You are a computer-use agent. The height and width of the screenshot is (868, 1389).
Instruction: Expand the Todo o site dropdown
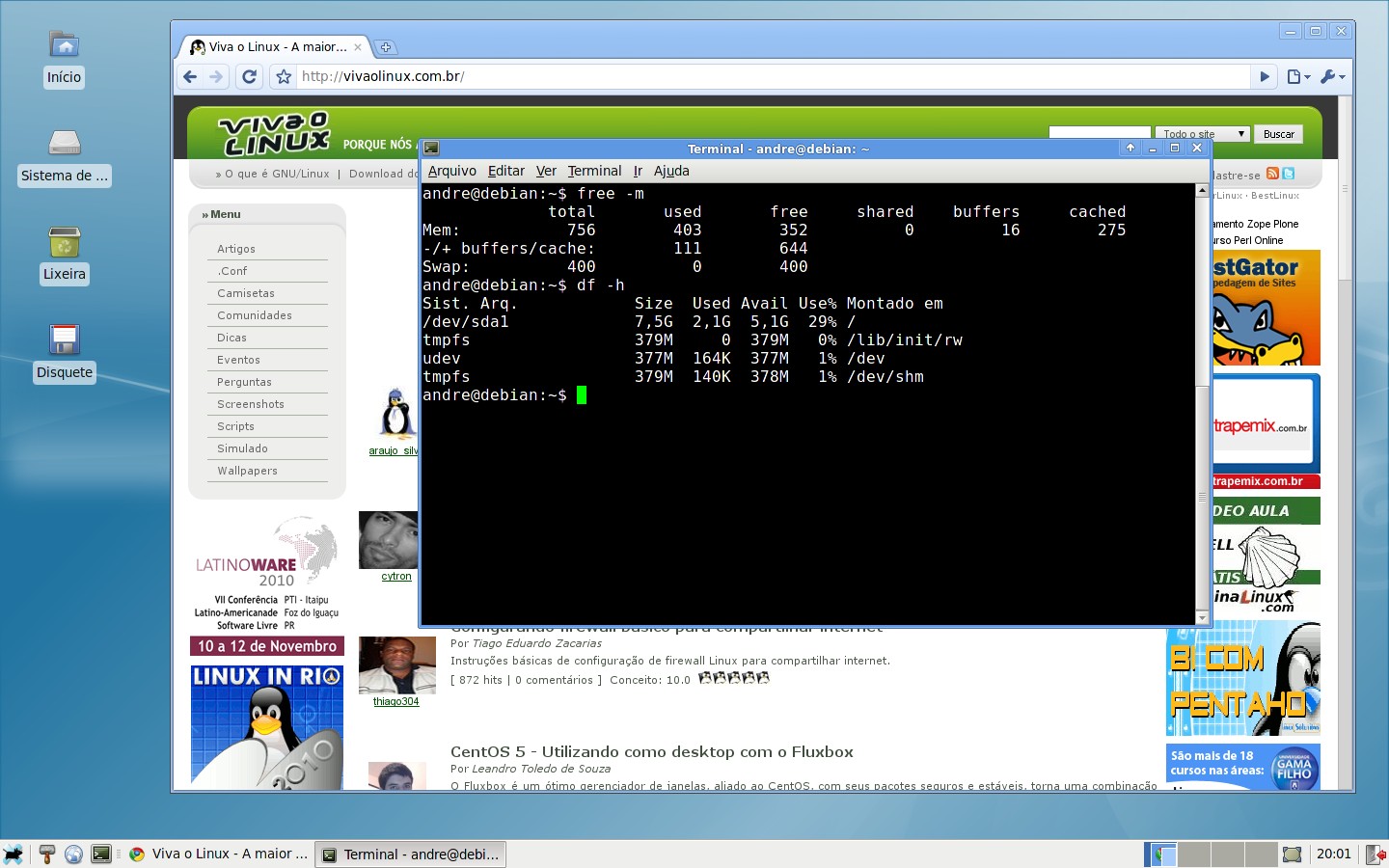tap(1203, 134)
